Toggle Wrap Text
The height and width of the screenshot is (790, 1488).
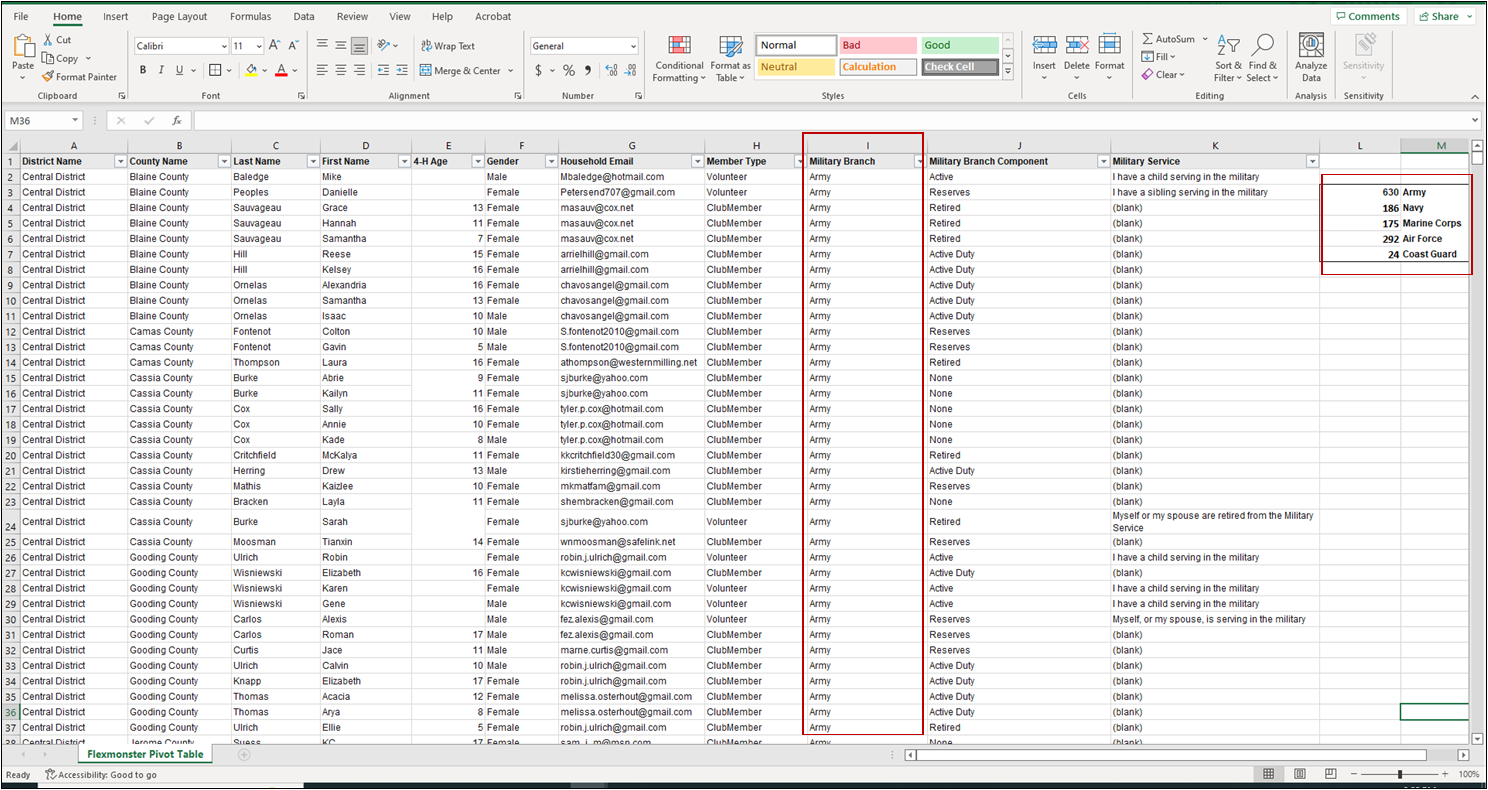pos(447,46)
